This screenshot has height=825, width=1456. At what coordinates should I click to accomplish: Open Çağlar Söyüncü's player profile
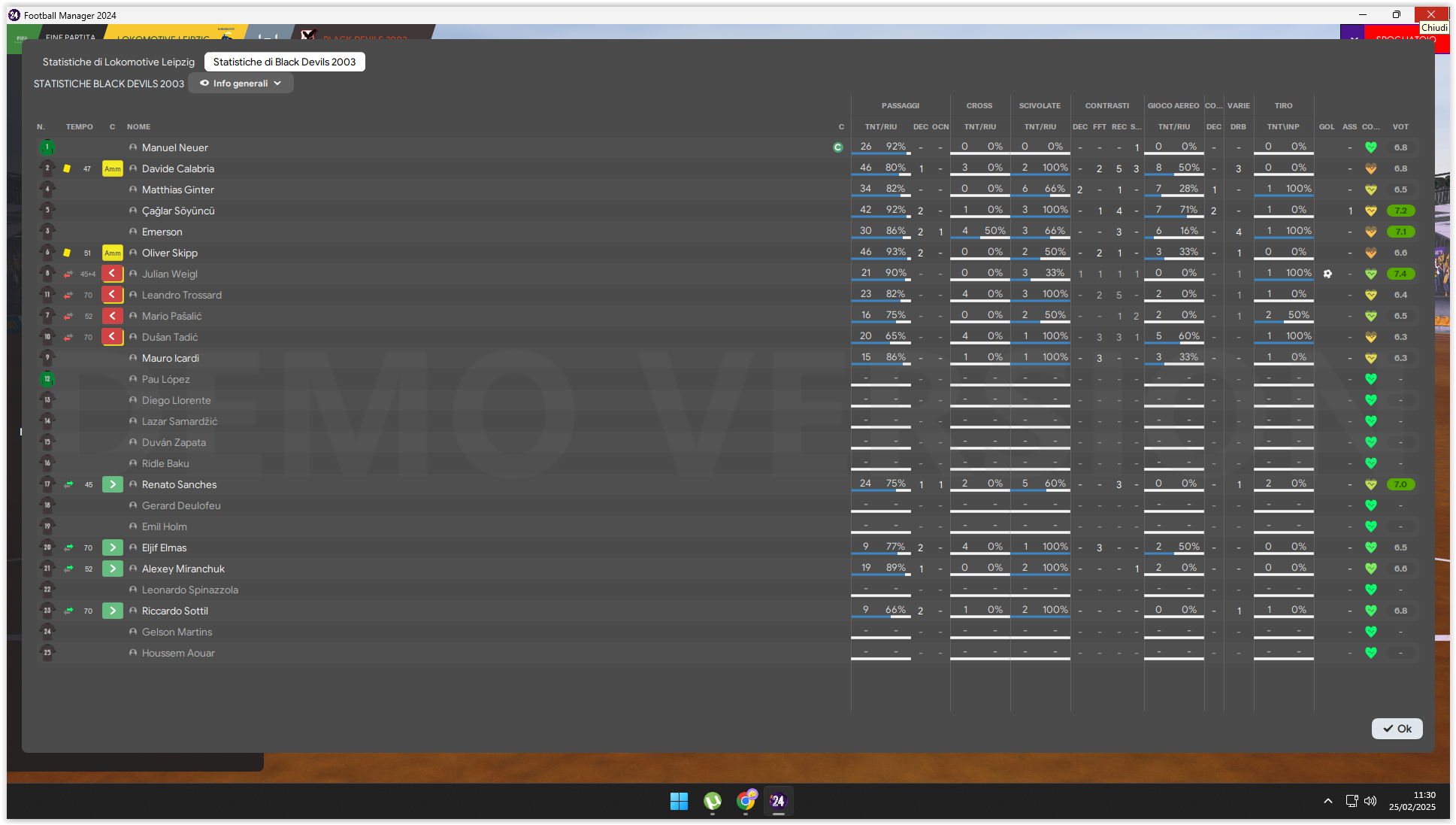[x=178, y=211]
